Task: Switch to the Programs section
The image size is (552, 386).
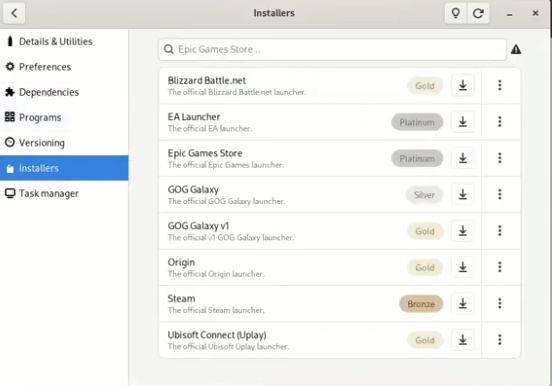Action: [x=64, y=118]
